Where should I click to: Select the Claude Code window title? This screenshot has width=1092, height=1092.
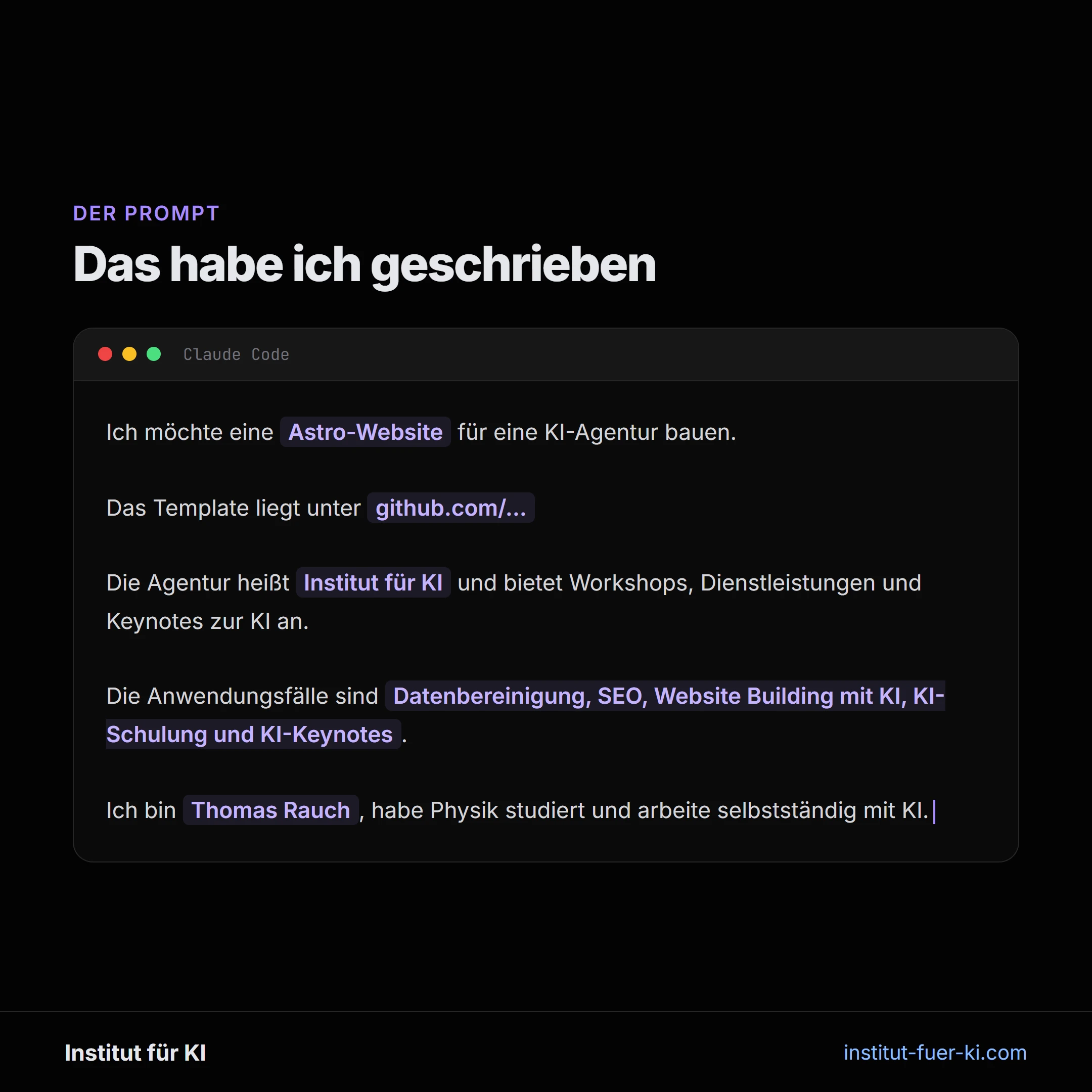(x=236, y=354)
